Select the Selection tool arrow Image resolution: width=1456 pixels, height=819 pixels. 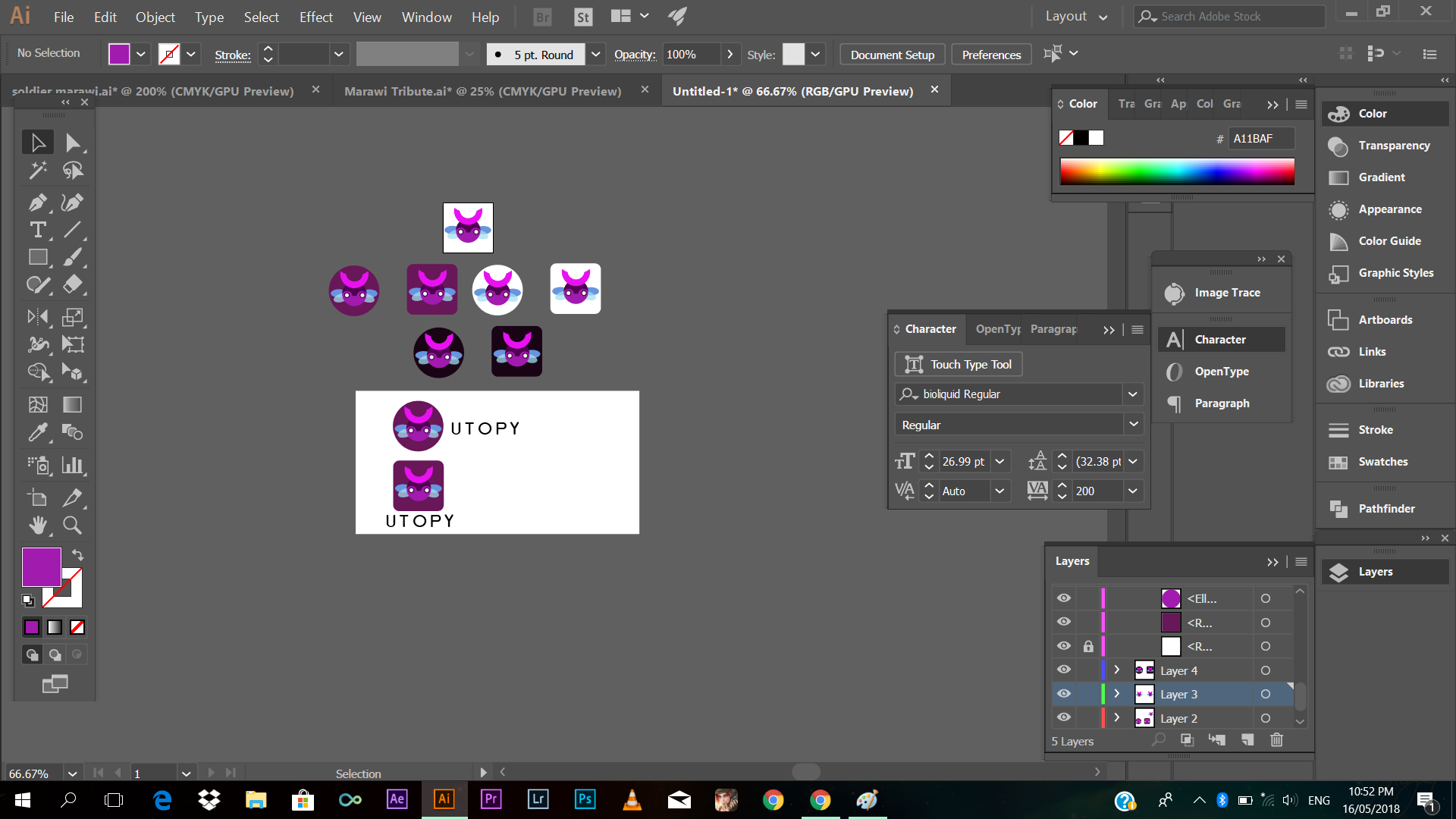(38, 143)
